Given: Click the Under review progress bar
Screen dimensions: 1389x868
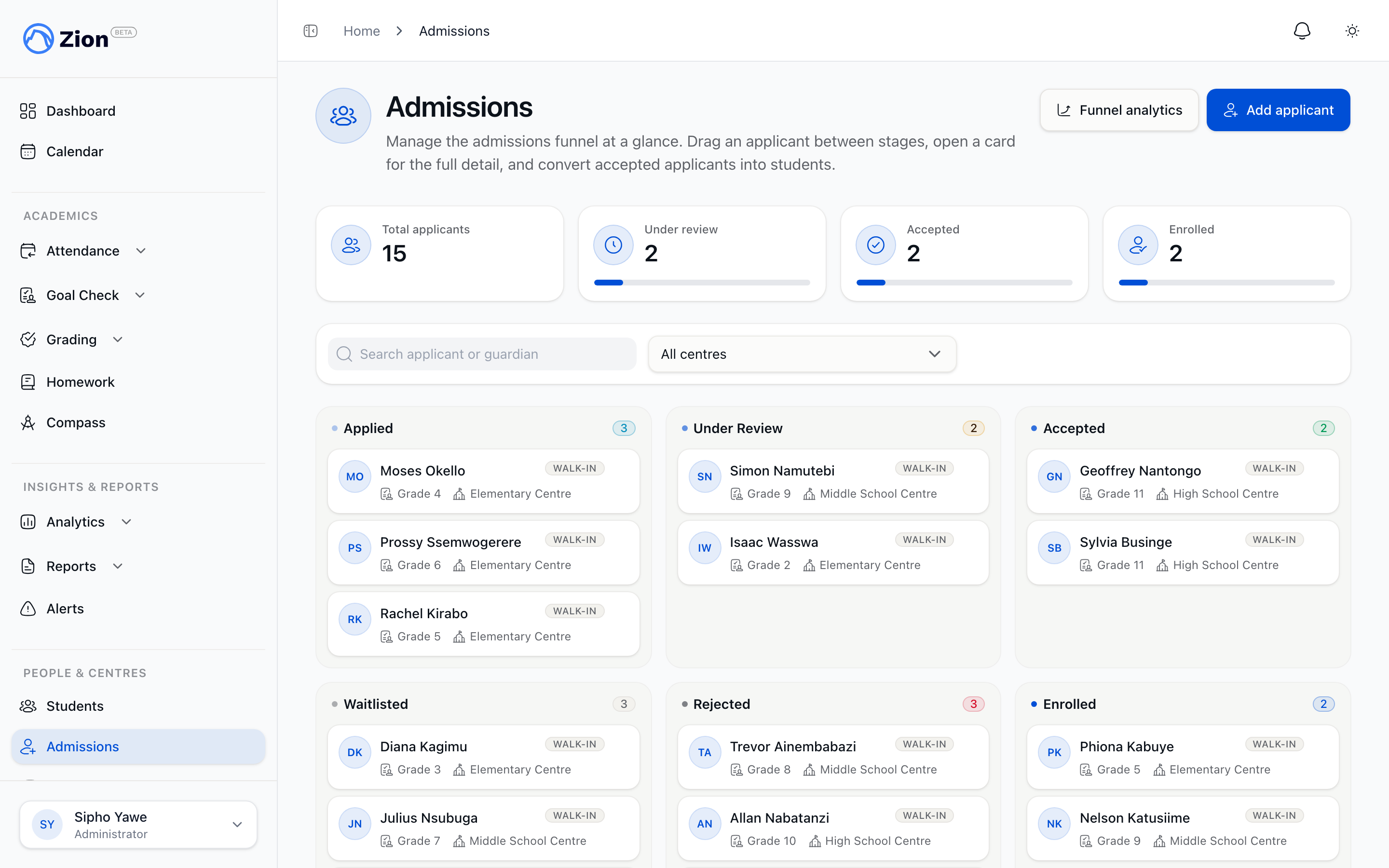Looking at the screenshot, I should click(702, 283).
